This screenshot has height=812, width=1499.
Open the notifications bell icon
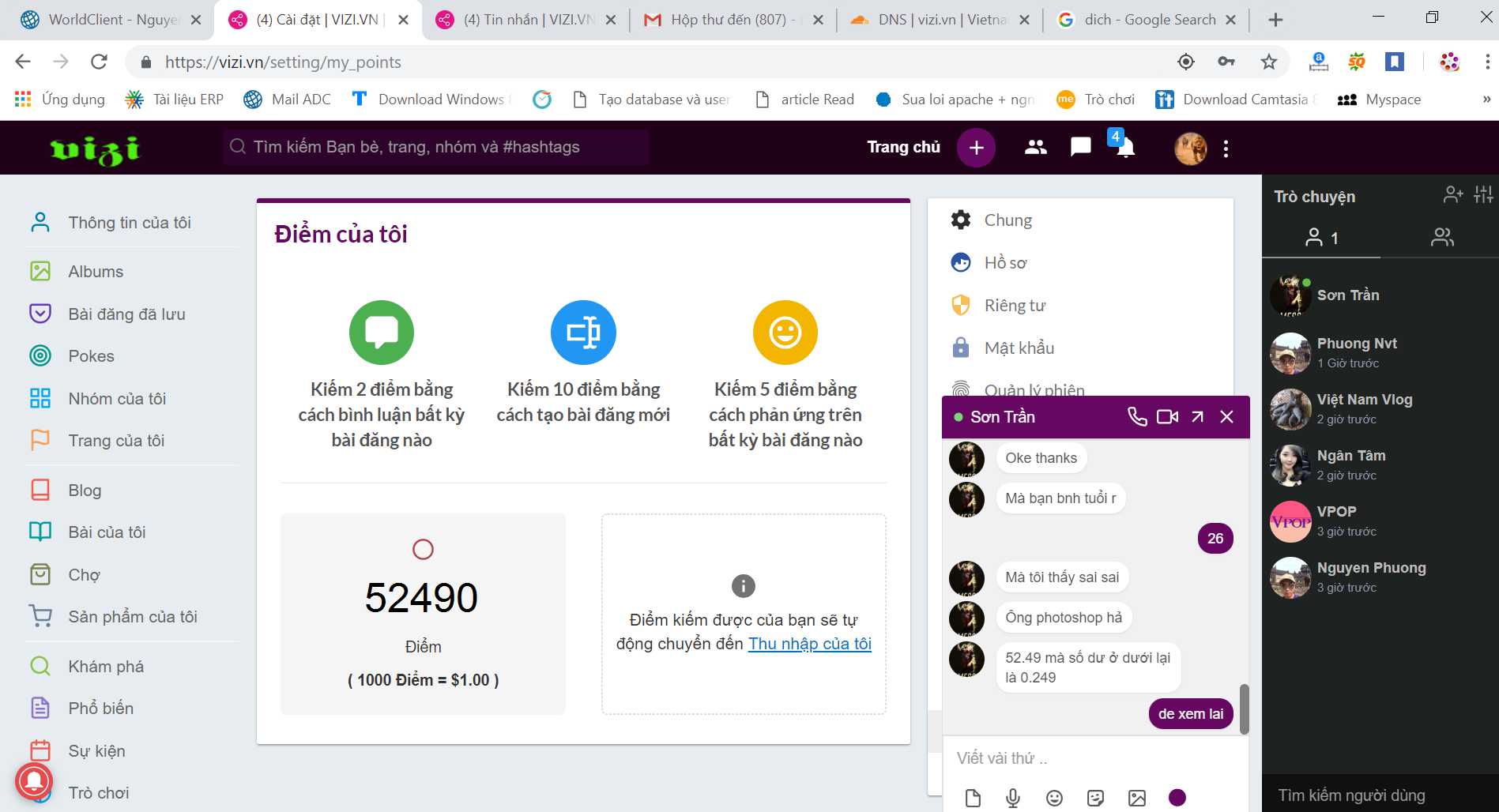tap(1125, 148)
